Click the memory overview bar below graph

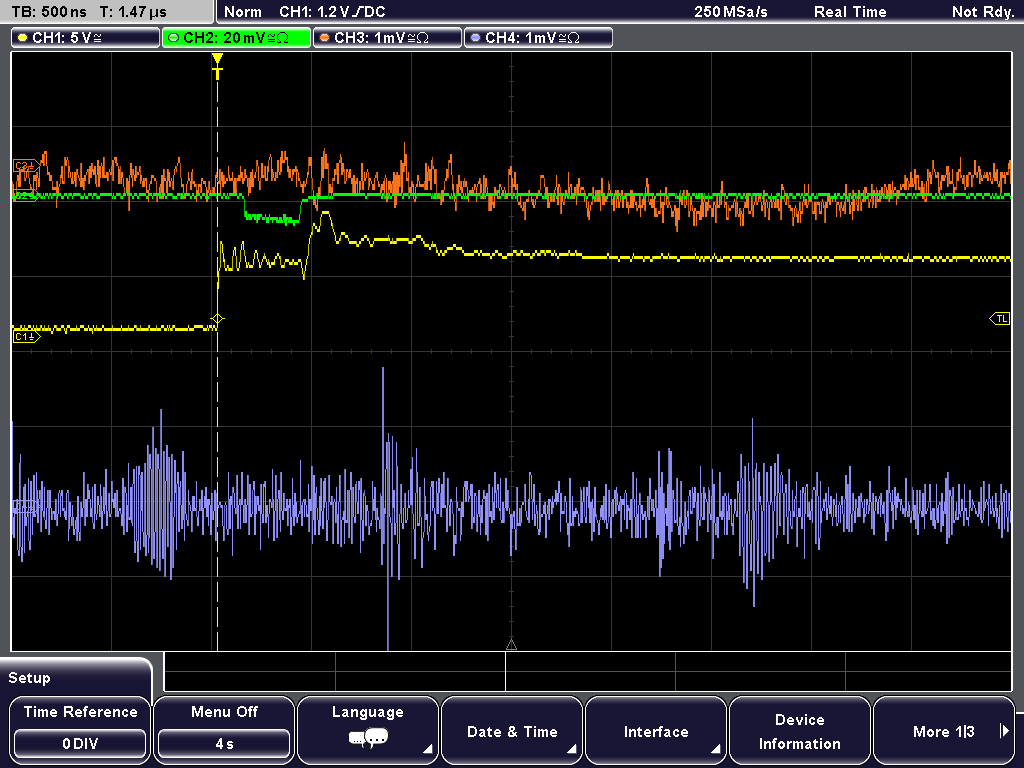point(588,671)
